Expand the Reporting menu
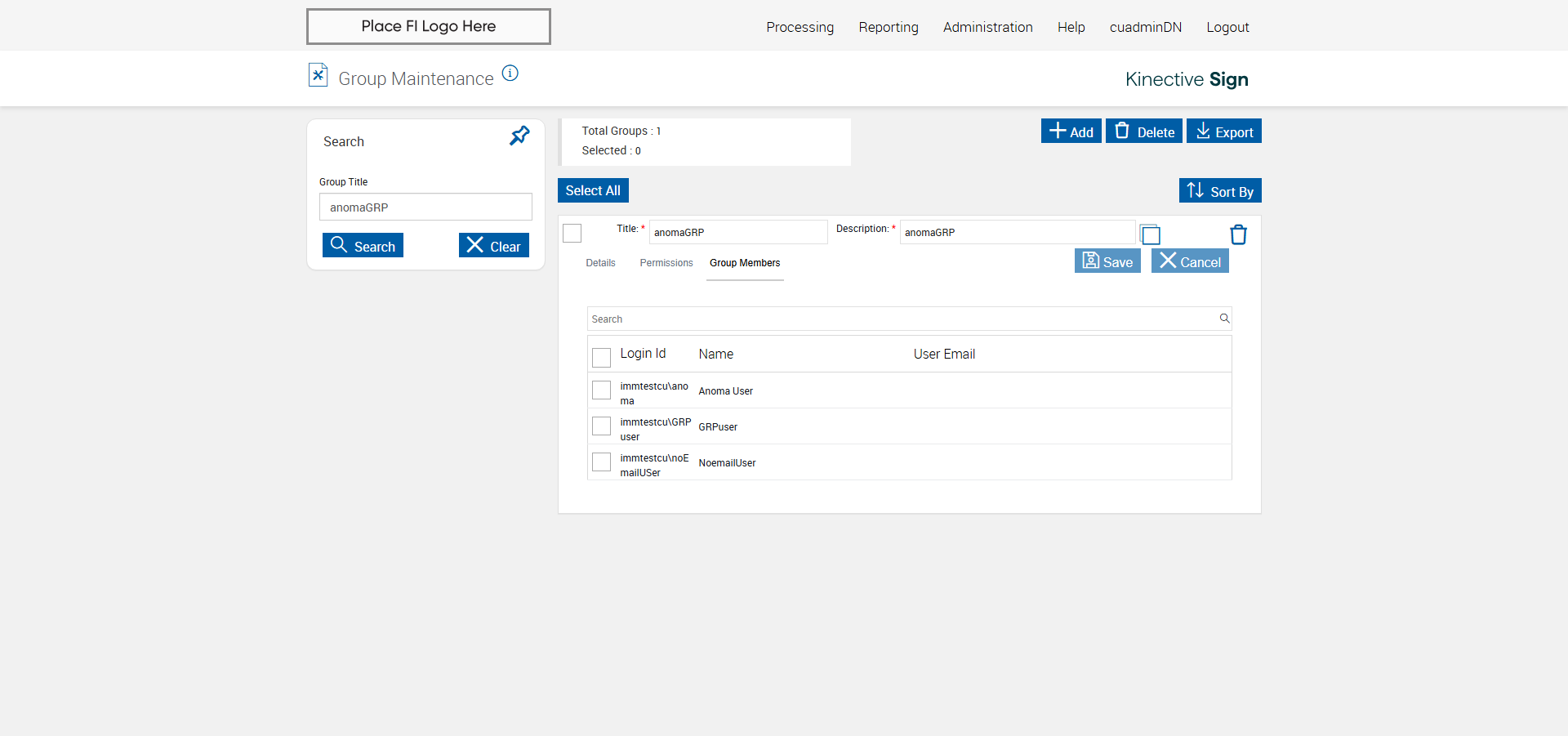 [888, 27]
